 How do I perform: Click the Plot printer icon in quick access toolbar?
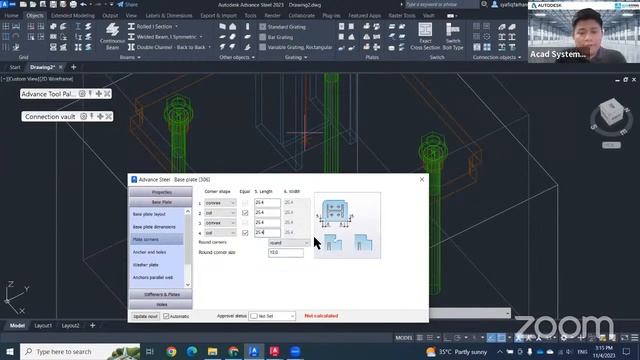pyautogui.click(x=73, y=4)
